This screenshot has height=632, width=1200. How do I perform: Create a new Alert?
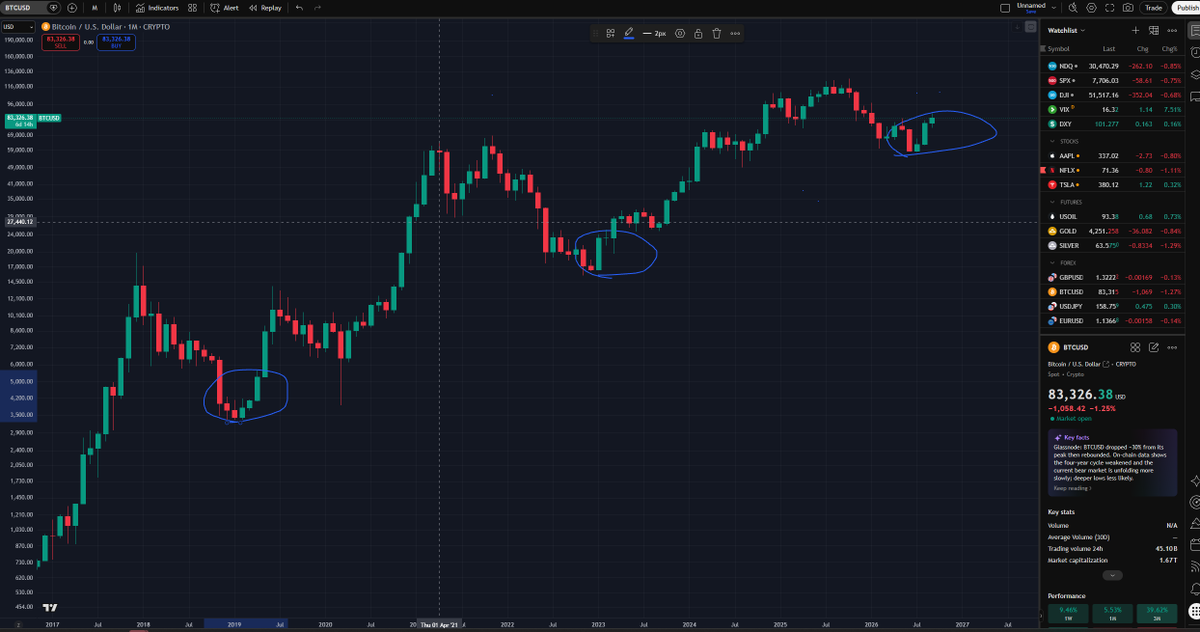(225, 7)
